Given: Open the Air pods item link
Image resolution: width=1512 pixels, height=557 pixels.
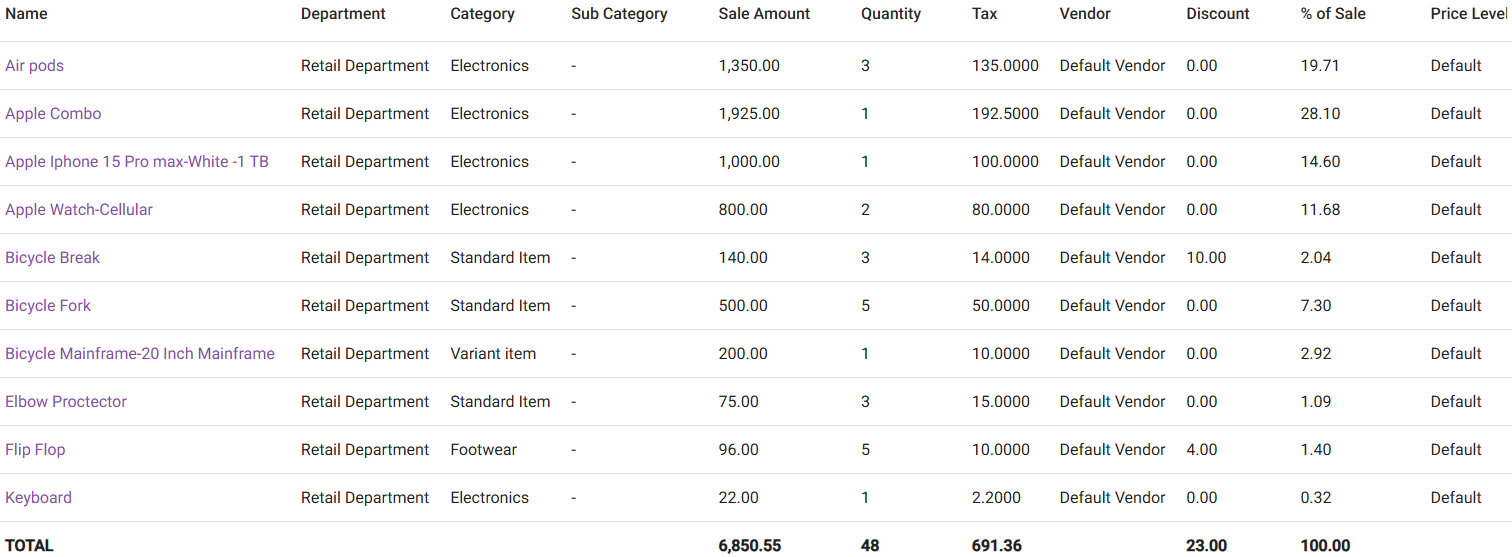Looking at the screenshot, I should click(35, 66).
